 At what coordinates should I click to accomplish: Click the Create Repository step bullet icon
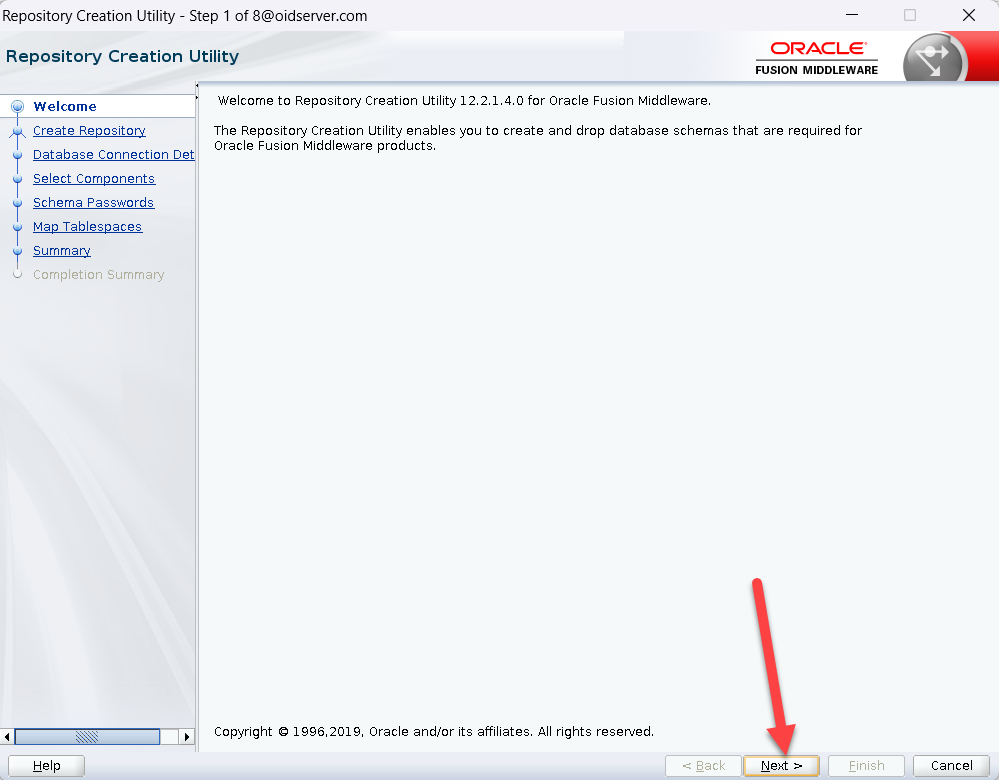[17, 131]
